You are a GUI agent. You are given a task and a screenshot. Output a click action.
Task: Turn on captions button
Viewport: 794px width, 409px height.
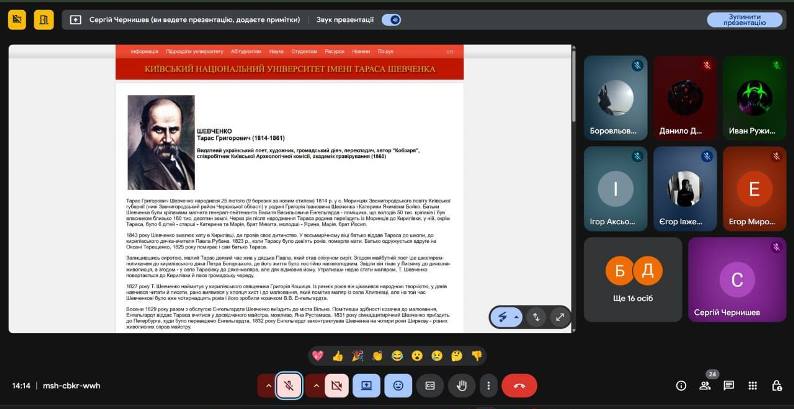point(430,386)
